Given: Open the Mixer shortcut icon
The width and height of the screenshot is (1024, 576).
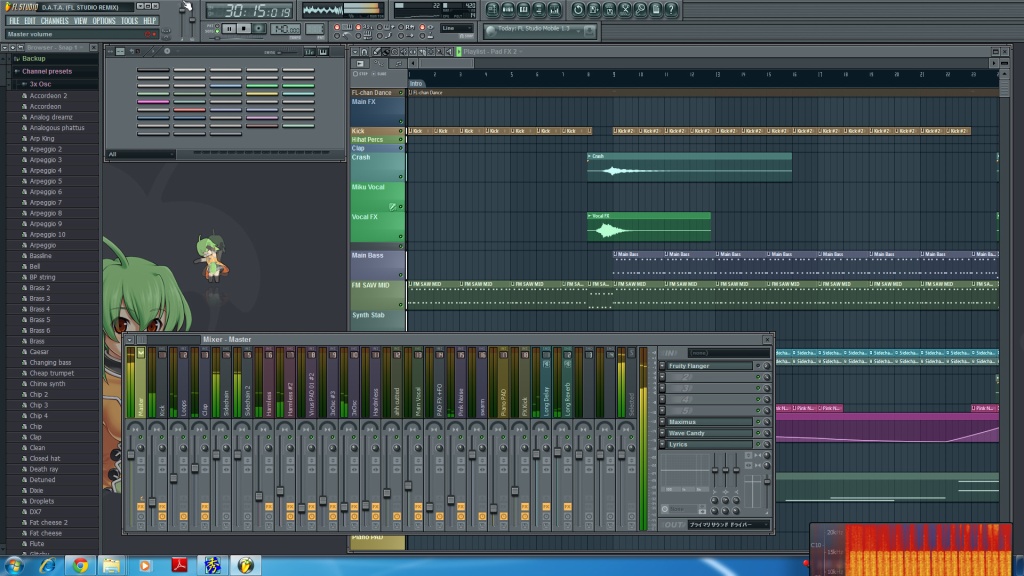Looking at the screenshot, I should 554,10.
